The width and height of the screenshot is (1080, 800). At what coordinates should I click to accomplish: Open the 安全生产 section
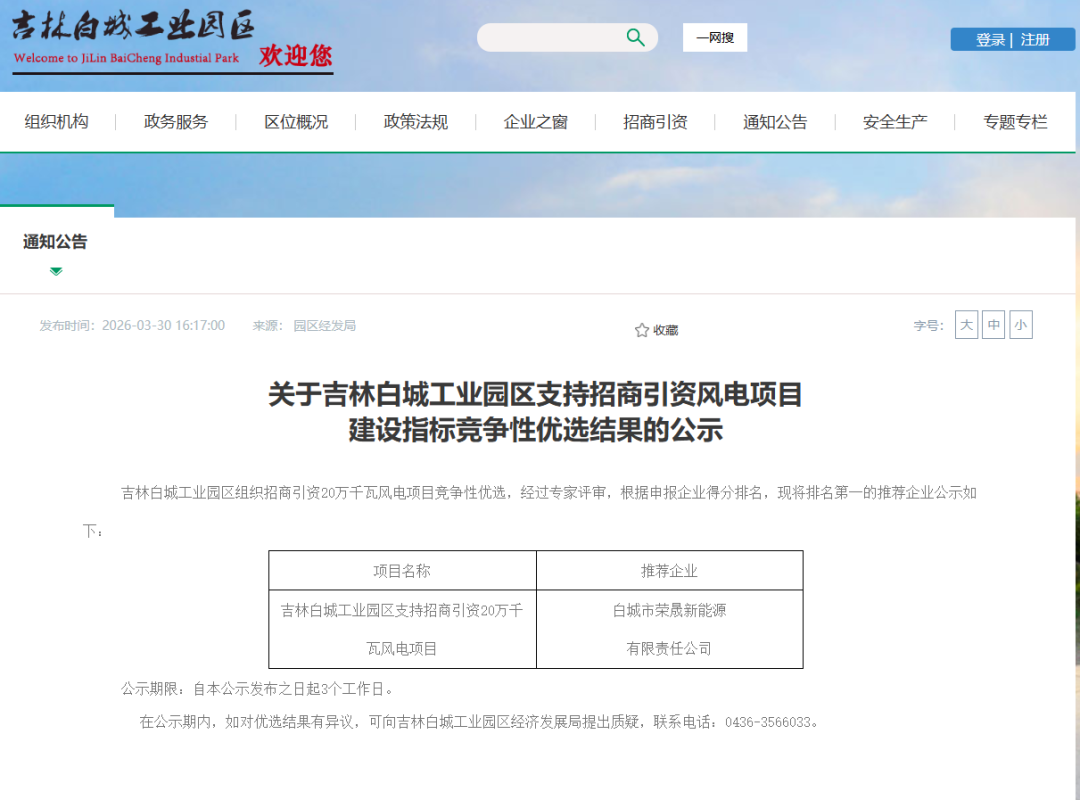point(895,122)
